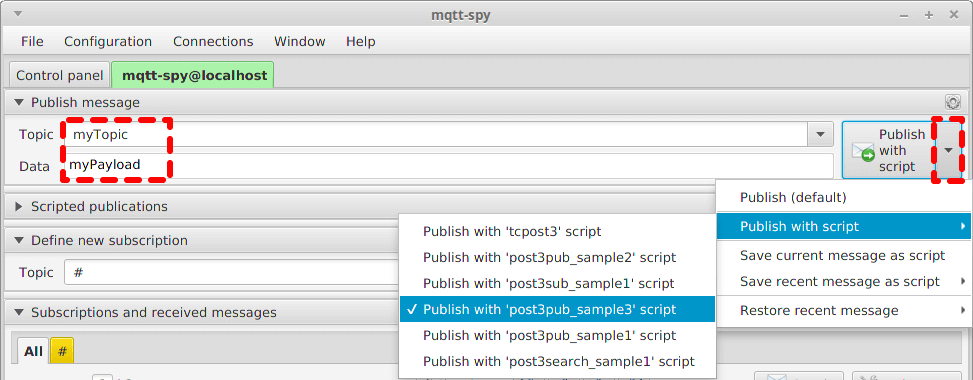Click the Data field containing myPayload
973x380 pixels.
tap(448, 166)
